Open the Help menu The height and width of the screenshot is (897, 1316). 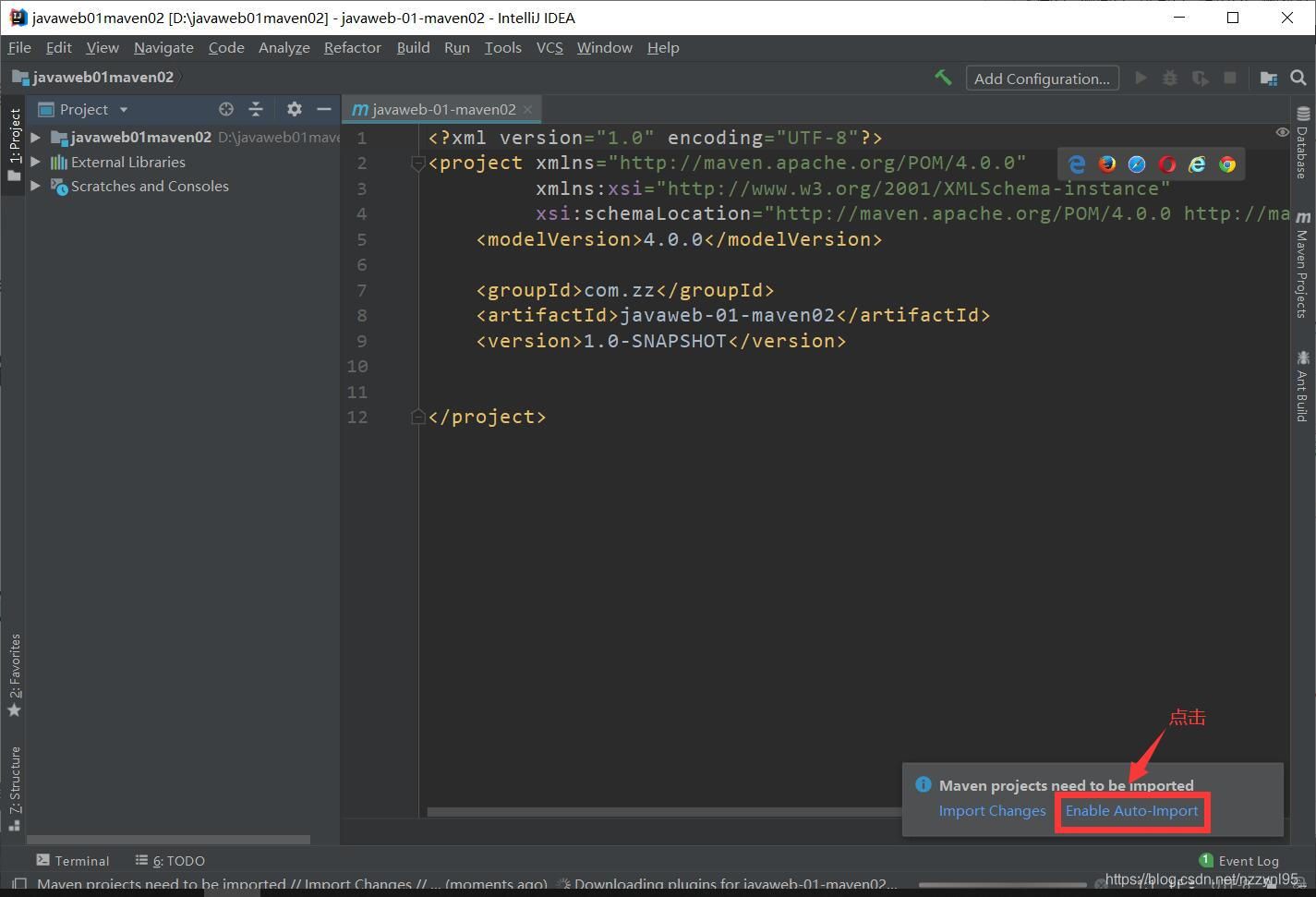[x=663, y=47]
